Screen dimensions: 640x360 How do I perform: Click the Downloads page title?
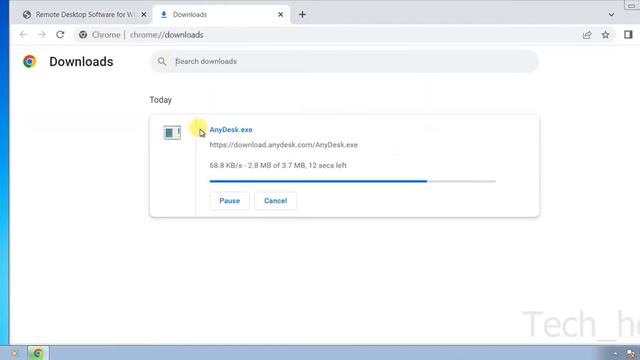point(81,61)
